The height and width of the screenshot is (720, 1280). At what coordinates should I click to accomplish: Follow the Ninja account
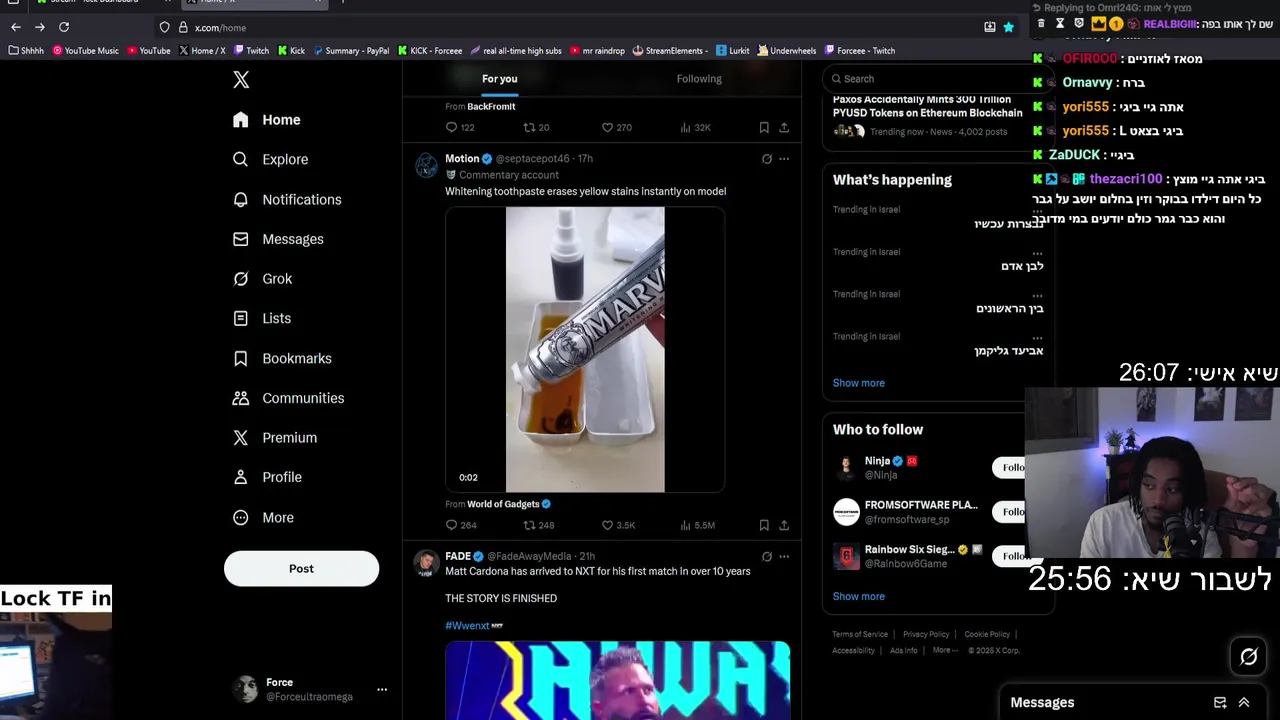1012,467
